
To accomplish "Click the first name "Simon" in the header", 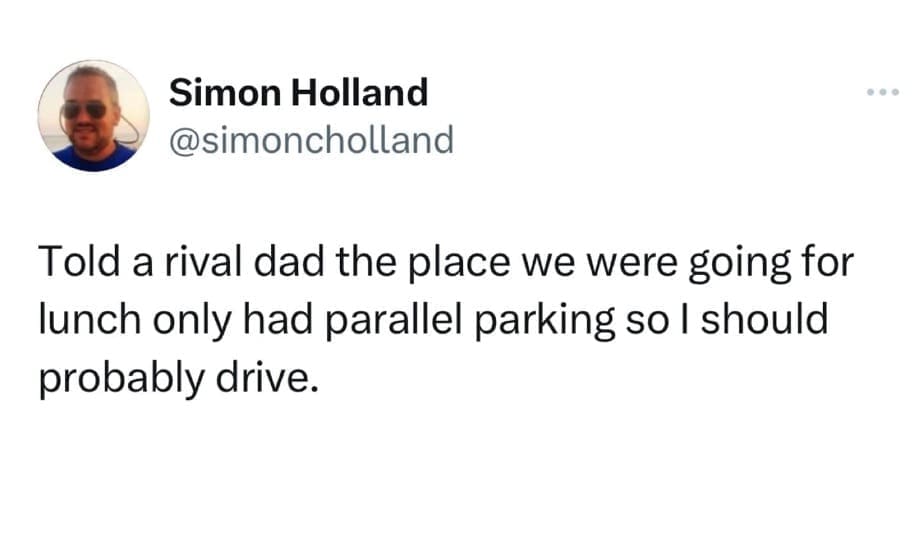I will (x=224, y=93).
